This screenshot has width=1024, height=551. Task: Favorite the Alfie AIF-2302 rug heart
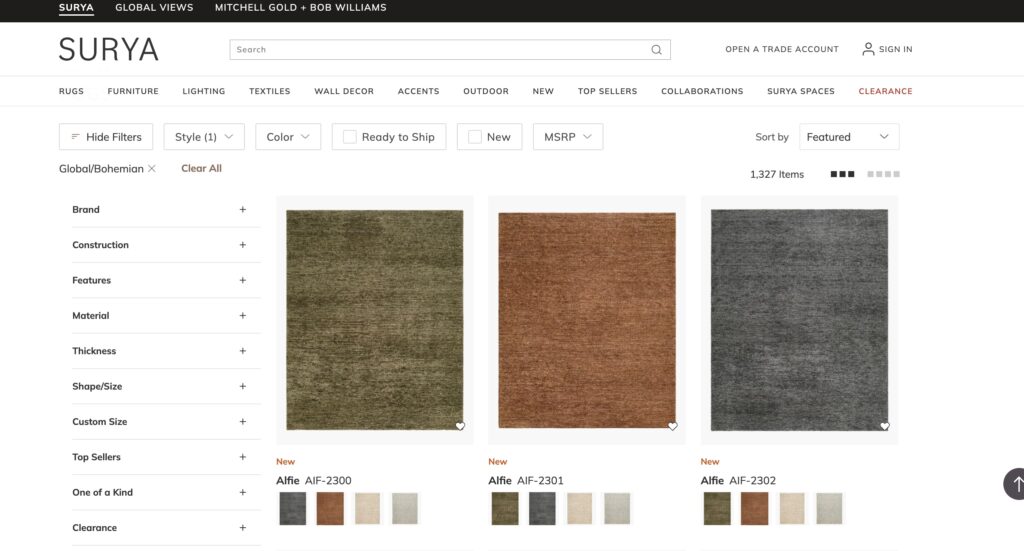tap(884, 426)
